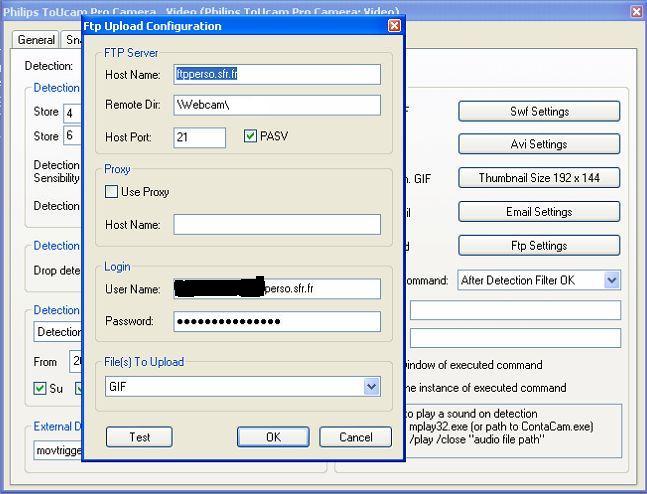This screenshot has height=494, width=647.
Task: Select the Host Port field
Action: click(x=200, y=137)
